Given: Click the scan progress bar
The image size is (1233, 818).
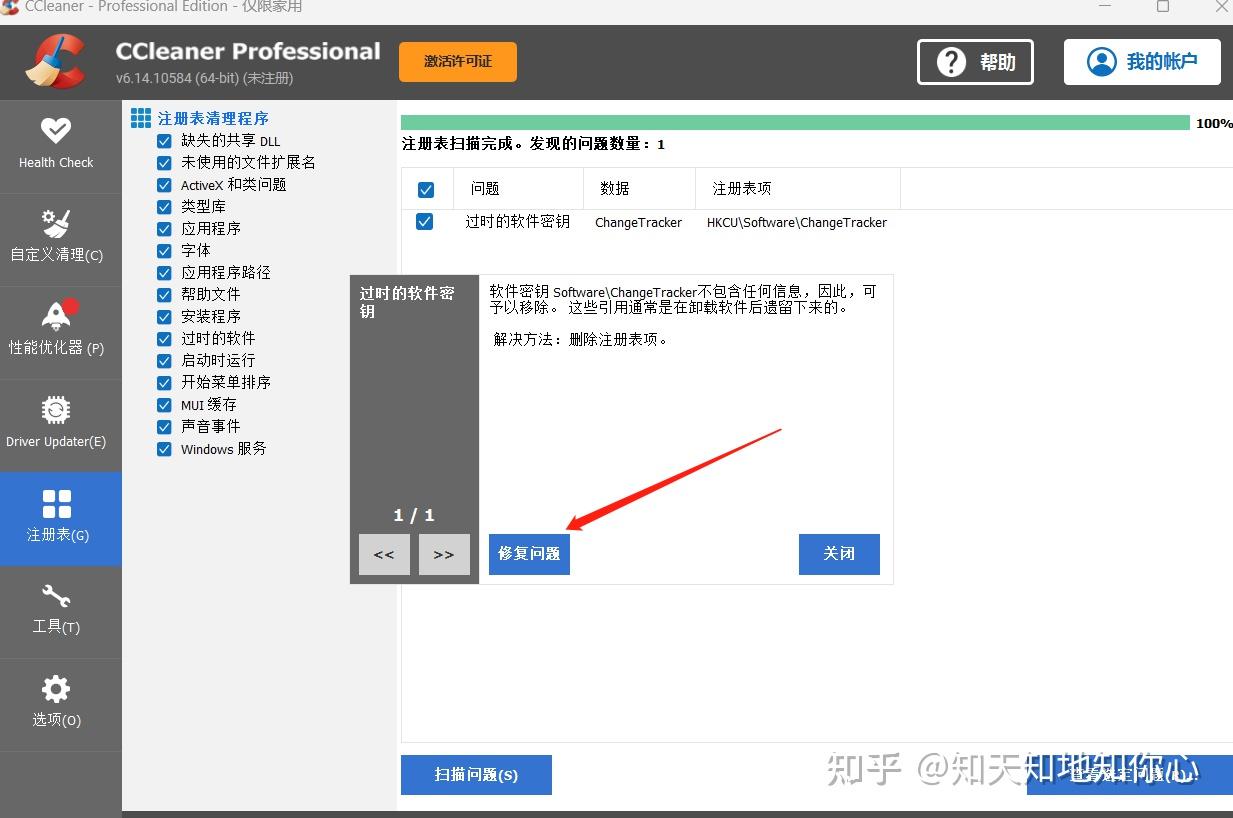Looking at the screenshot, I should pos(795,123).
